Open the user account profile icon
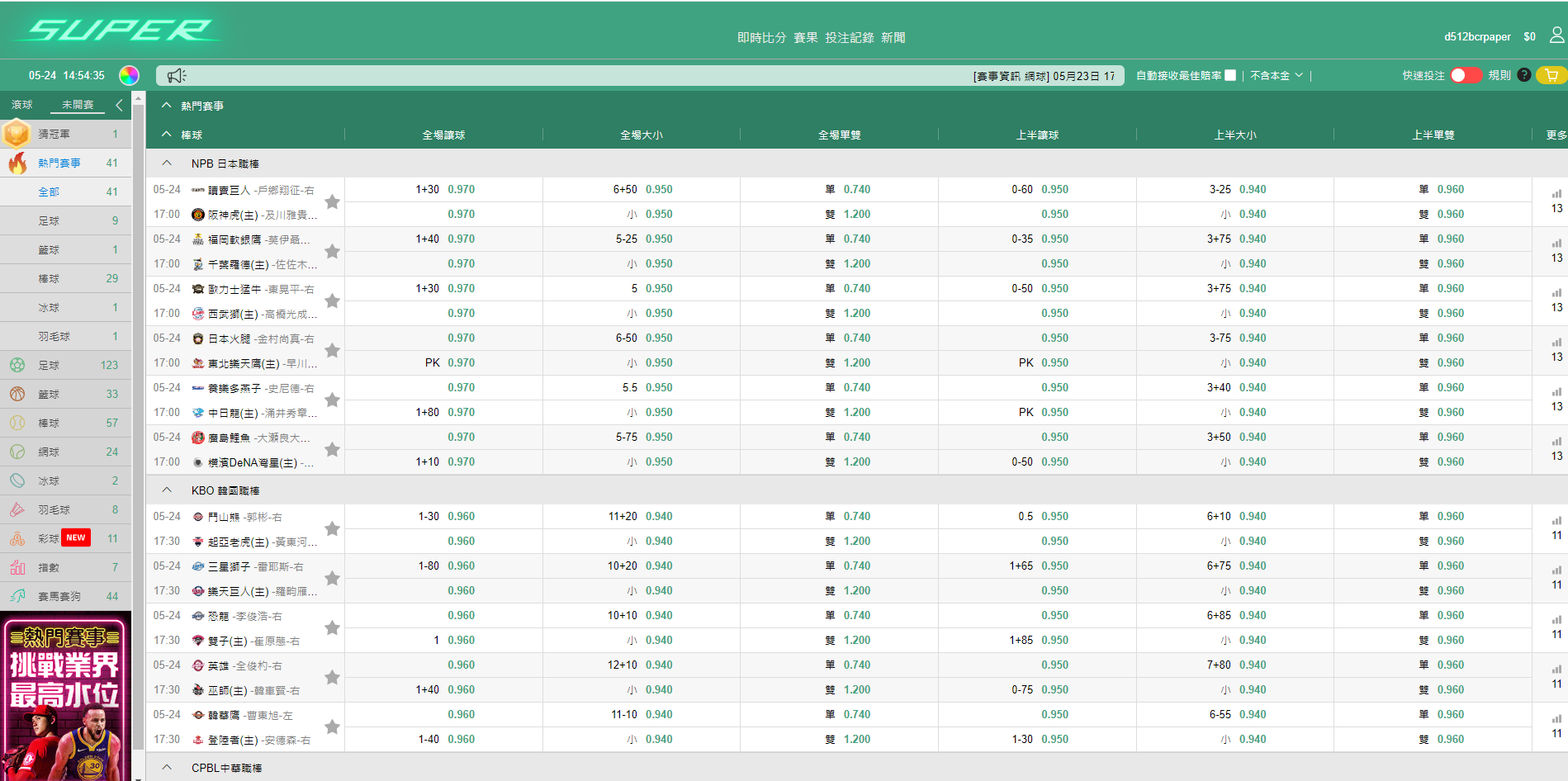Image resolution: width=1568 pixels, height=781 pixels. tap(1556, 35)
